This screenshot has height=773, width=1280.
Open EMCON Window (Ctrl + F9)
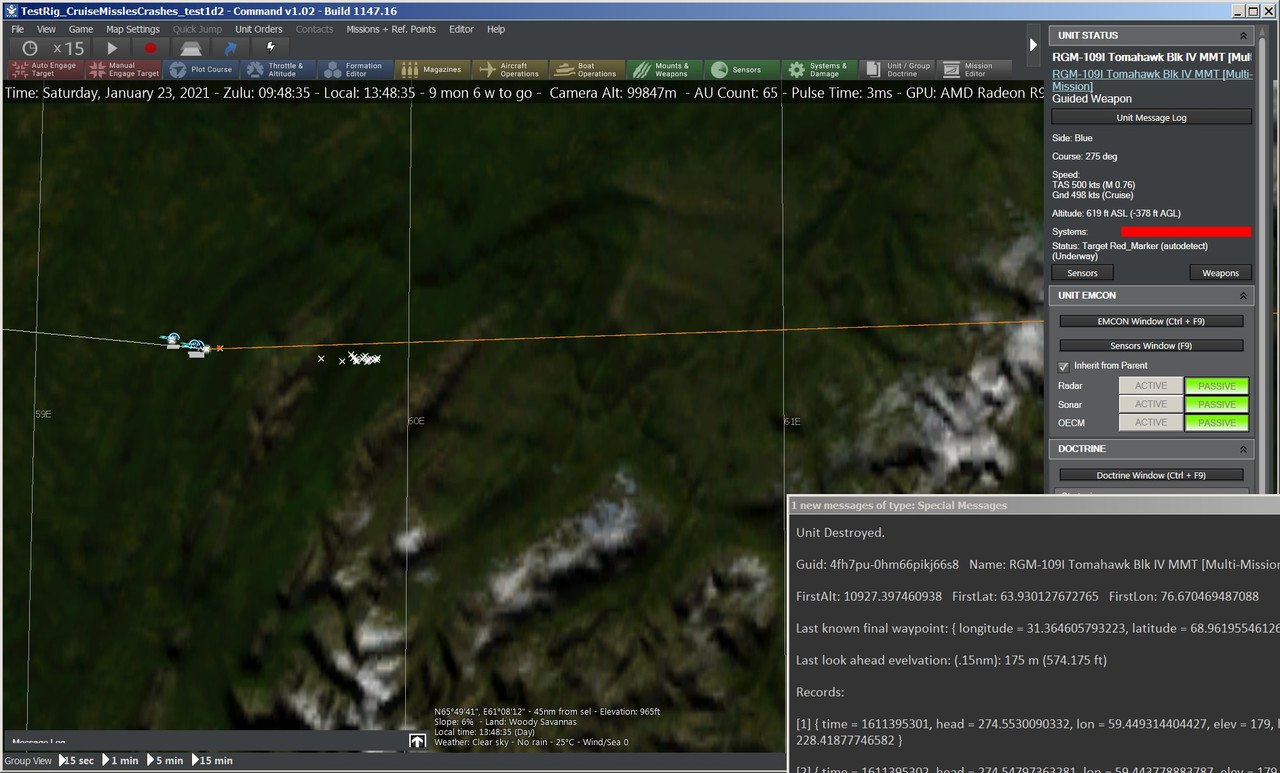(1151, 321)
